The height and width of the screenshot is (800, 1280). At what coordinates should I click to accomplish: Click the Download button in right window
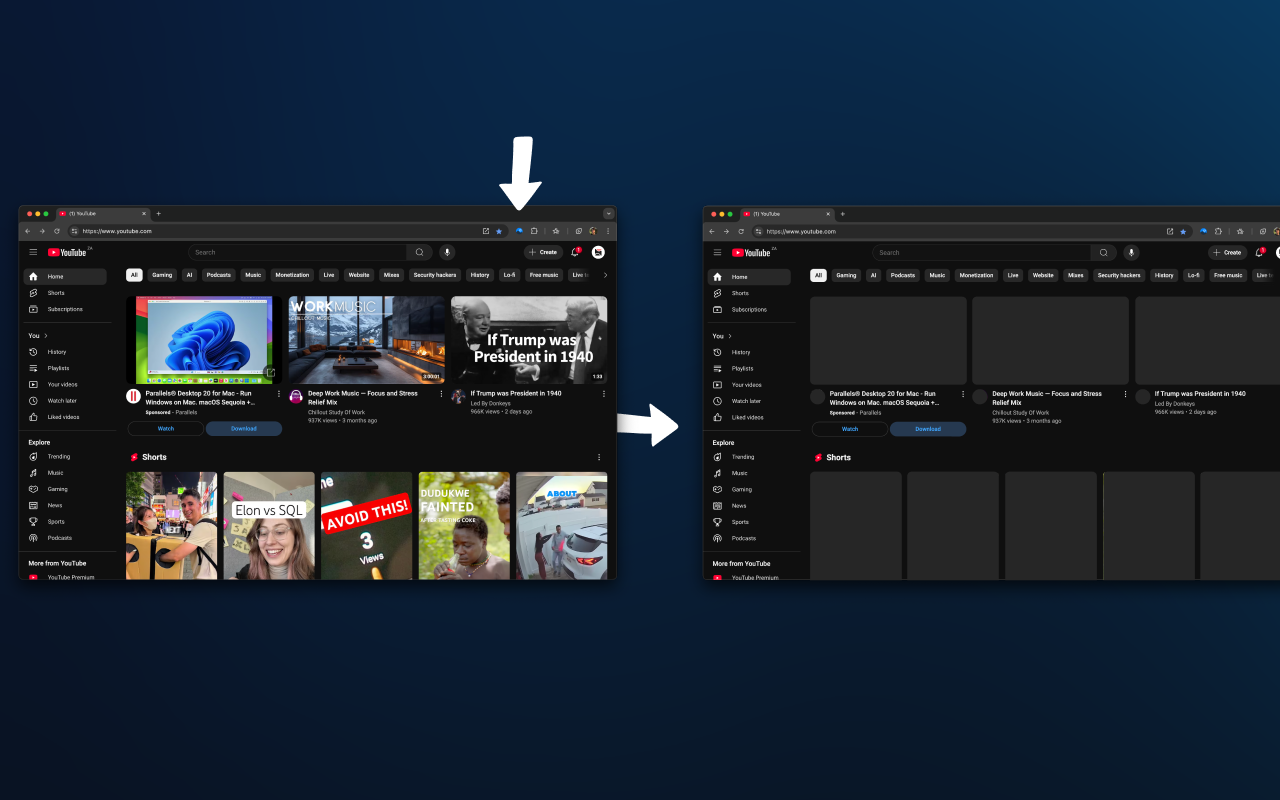pos(928,429)
